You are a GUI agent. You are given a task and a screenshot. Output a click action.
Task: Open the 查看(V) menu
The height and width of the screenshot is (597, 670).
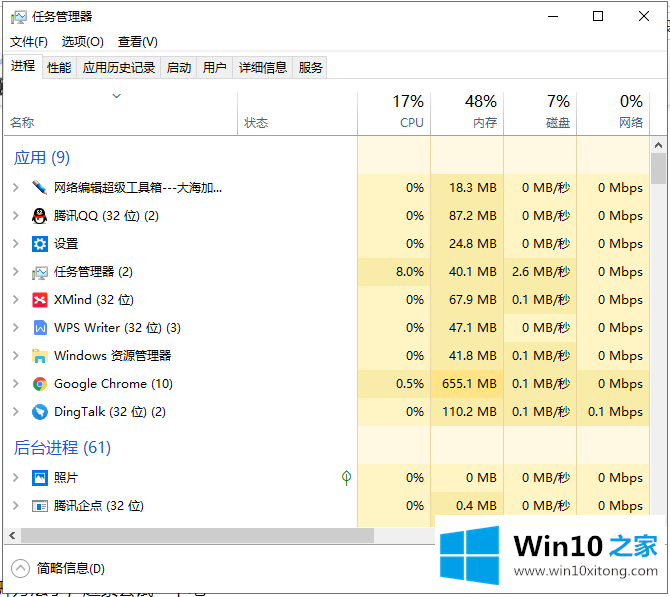(138, 42)
